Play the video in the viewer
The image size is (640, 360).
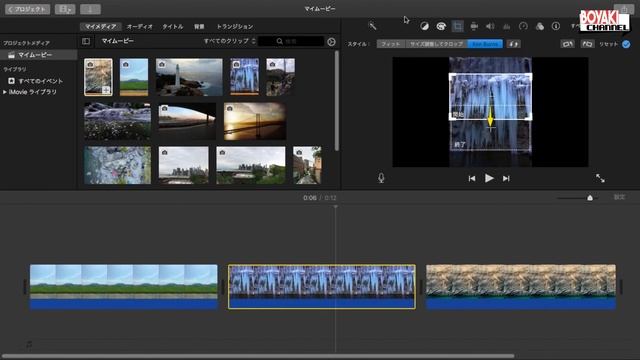[489, 178]
